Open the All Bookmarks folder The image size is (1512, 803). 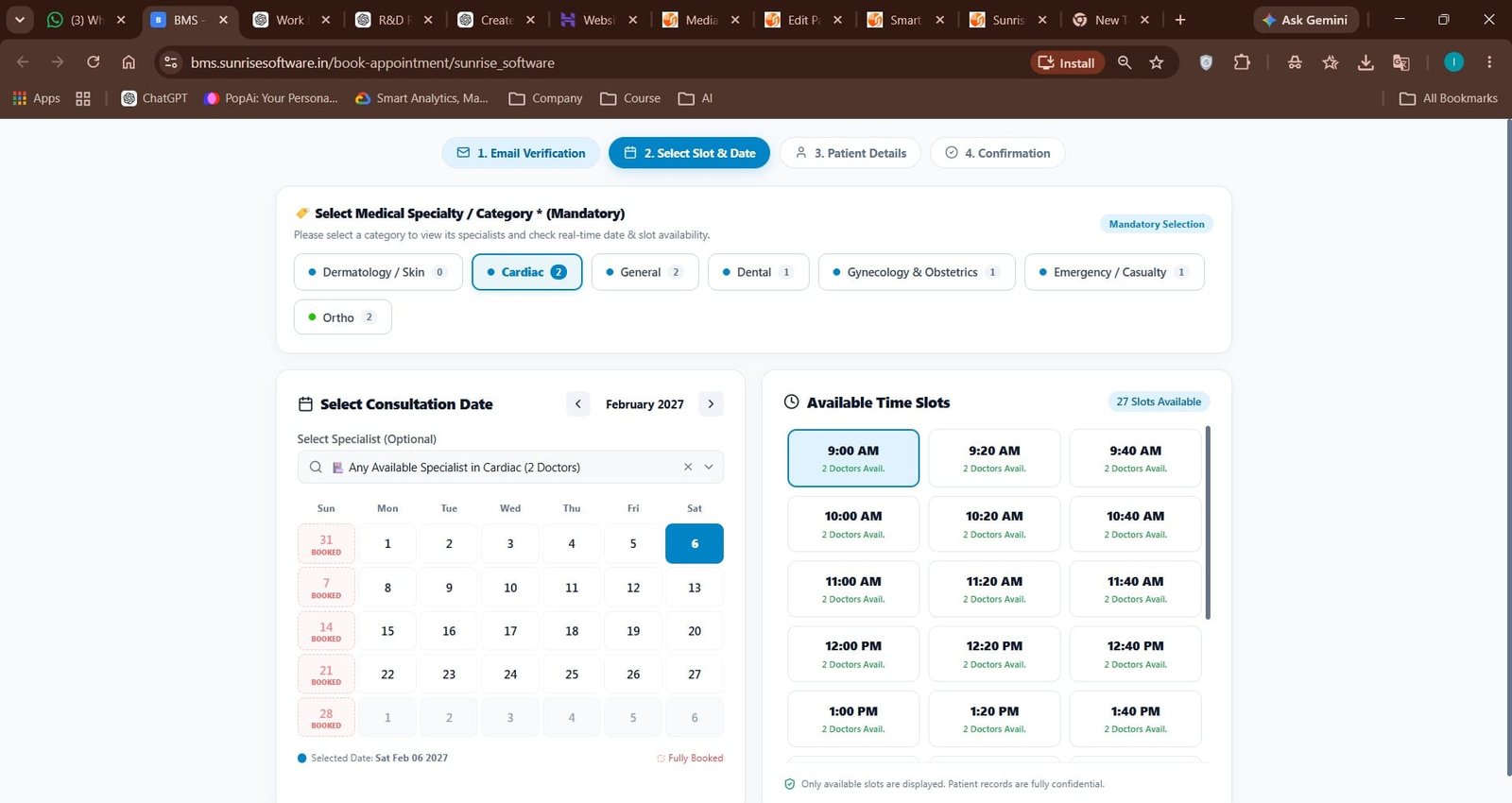pyautogui.click(x=1449, y=98)
